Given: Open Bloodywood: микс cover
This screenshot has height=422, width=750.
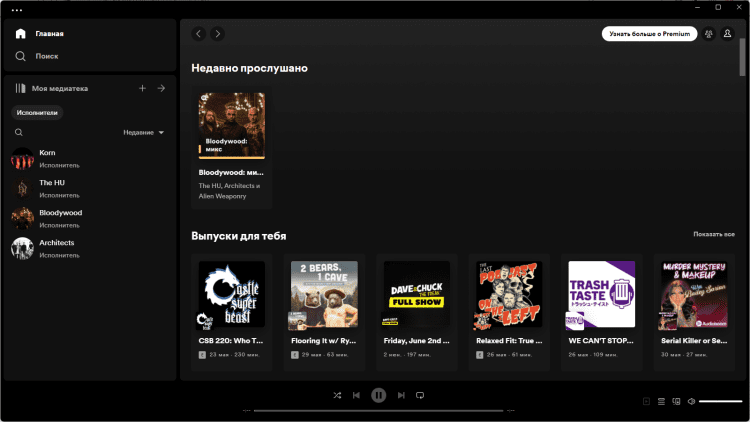Looking at the screenshot, I should (232, 125).
